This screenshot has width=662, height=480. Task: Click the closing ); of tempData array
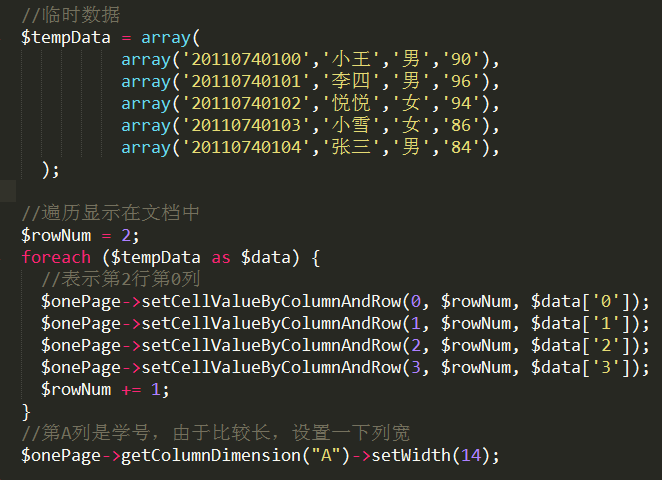51,170
